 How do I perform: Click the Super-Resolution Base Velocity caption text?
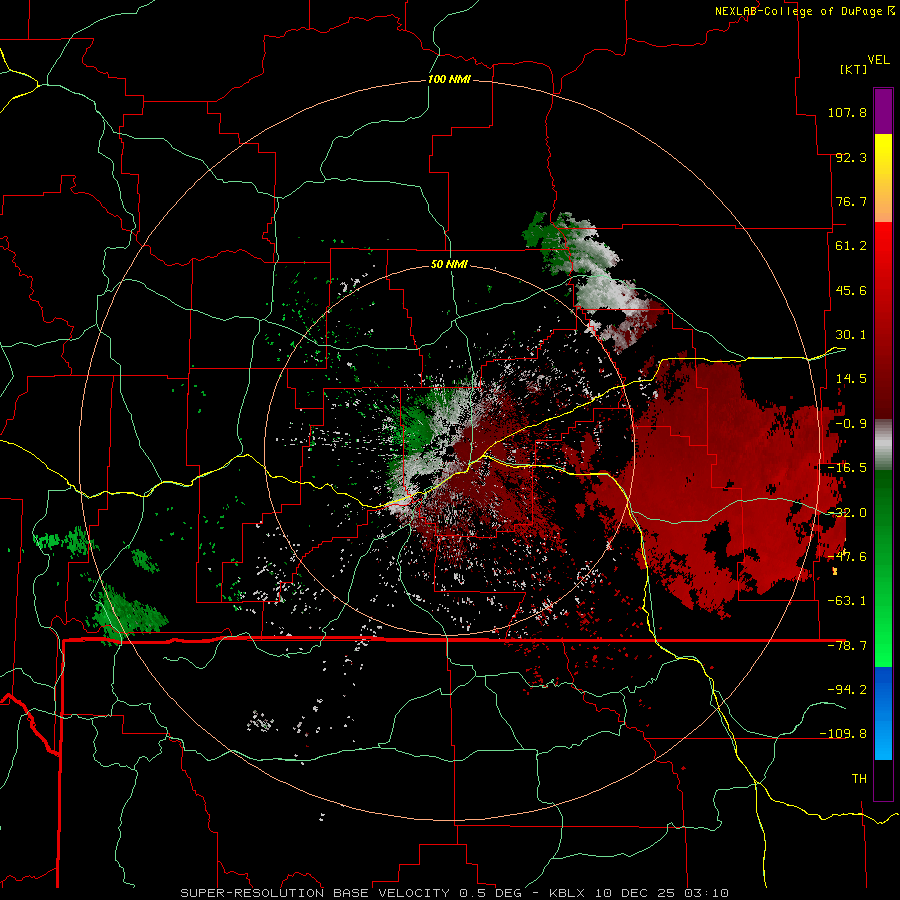coord(455,893)
